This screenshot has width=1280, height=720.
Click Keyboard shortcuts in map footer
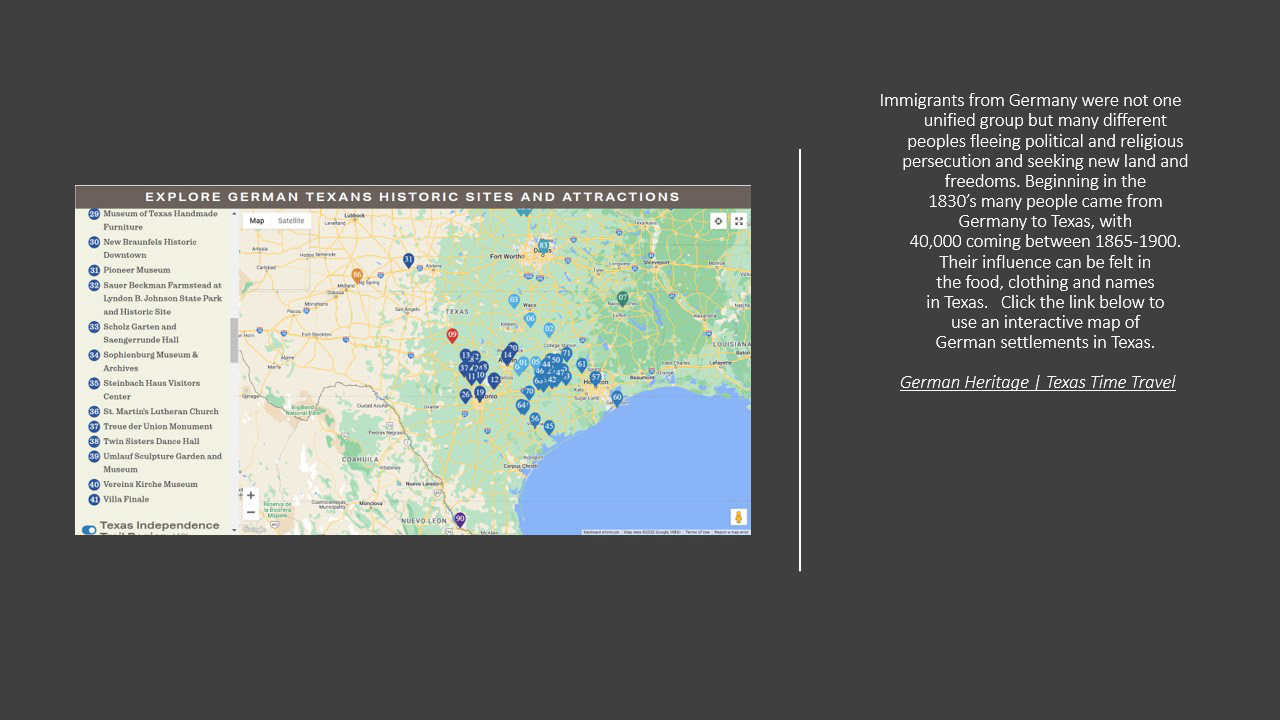[x=601, y=532]
